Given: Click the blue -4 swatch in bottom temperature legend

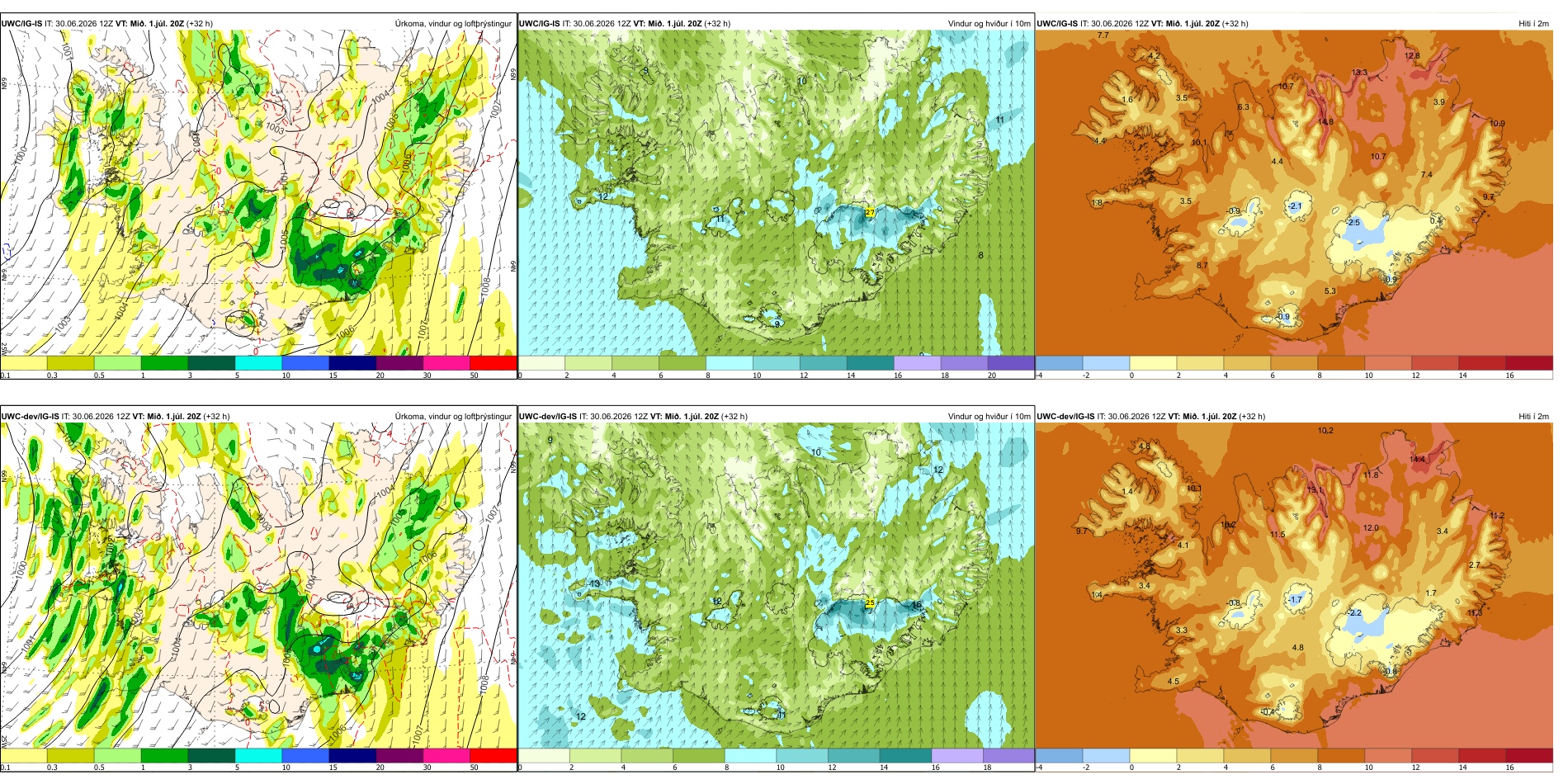Looking at the screenshot, I should 1059,755.
